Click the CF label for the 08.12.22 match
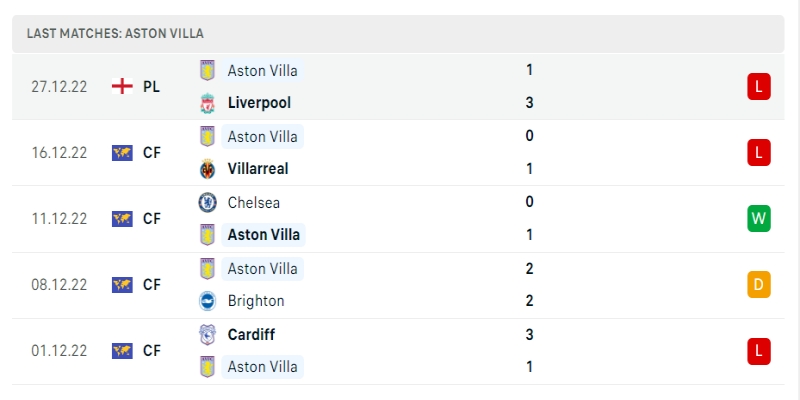The image size is (800, 400). pyautogui.click(x=152, y=284)
